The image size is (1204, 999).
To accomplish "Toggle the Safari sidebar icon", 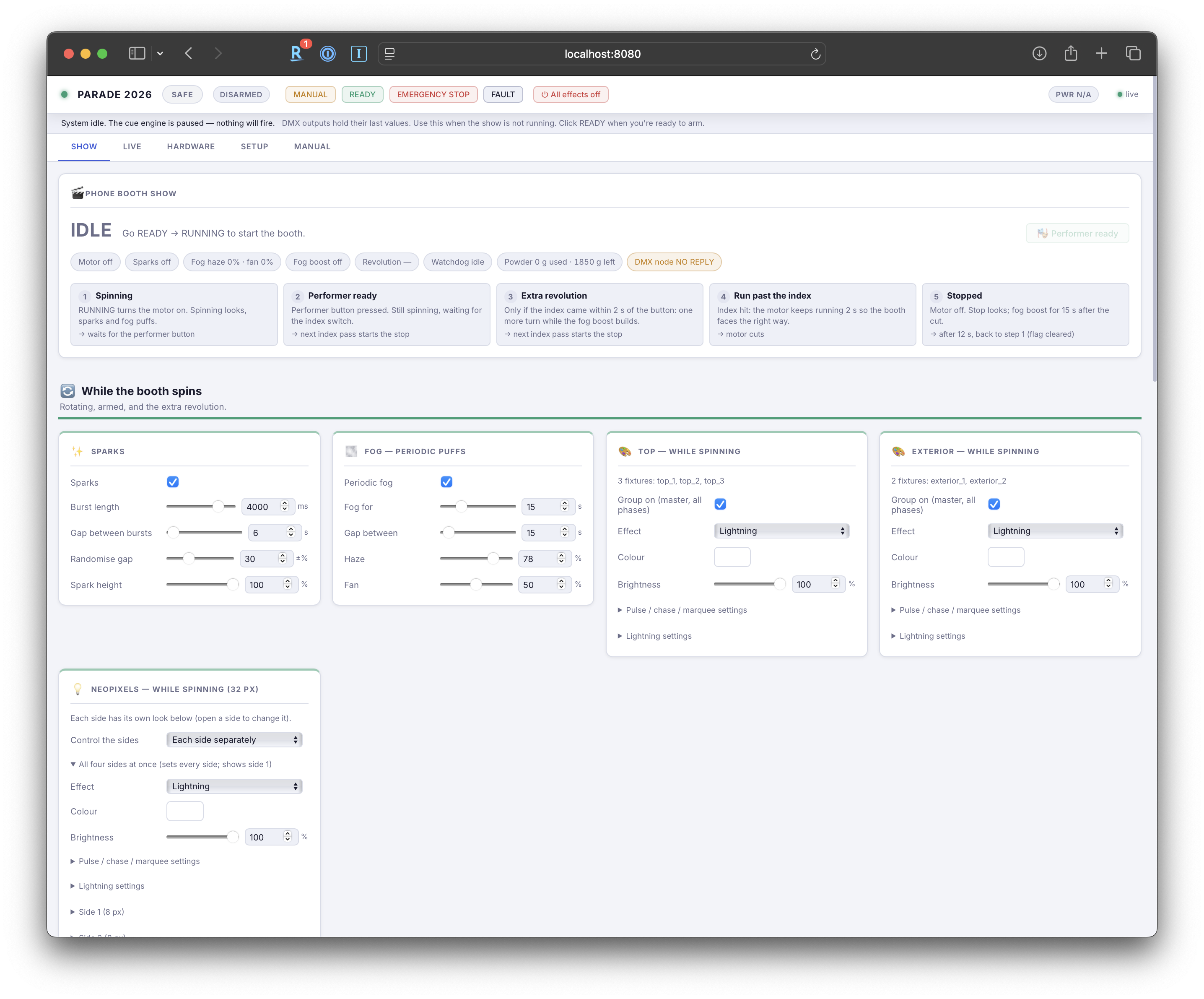I will click(x=136, y=53).
